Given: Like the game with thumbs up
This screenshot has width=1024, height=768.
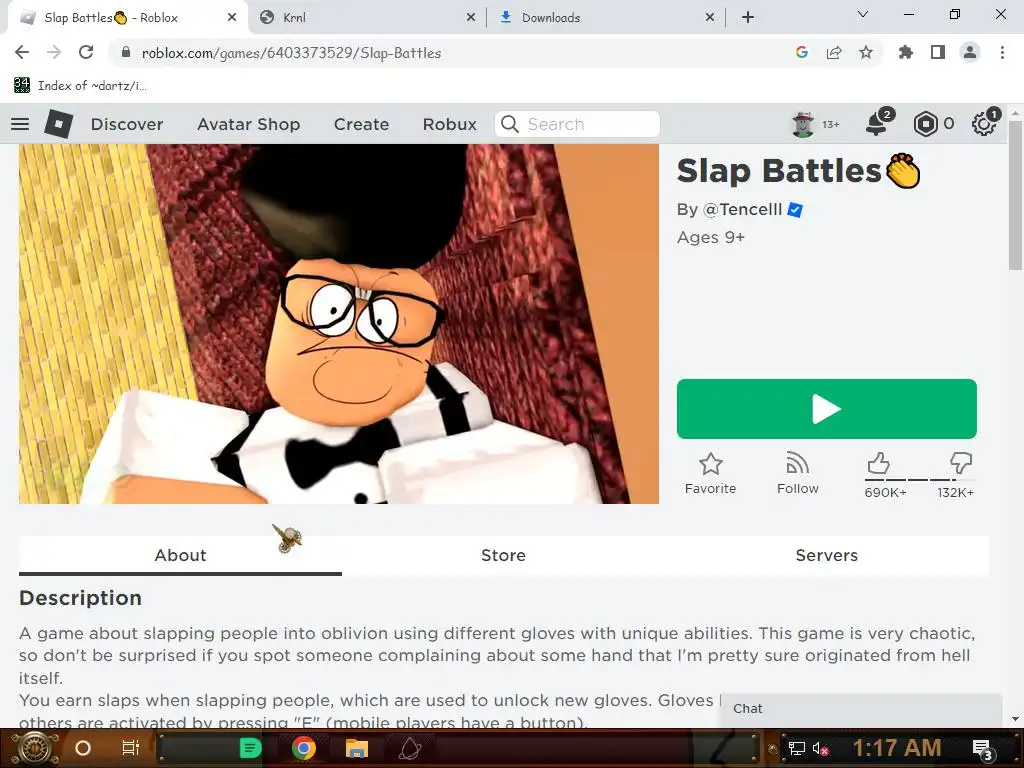Looking at the screenshot, I should point(879,464).
